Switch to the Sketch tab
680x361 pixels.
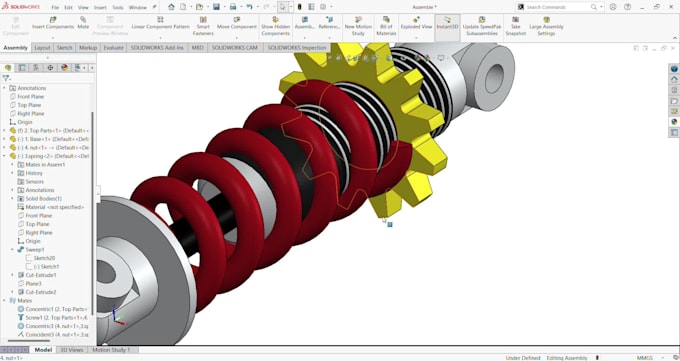(x=64, y=48)
